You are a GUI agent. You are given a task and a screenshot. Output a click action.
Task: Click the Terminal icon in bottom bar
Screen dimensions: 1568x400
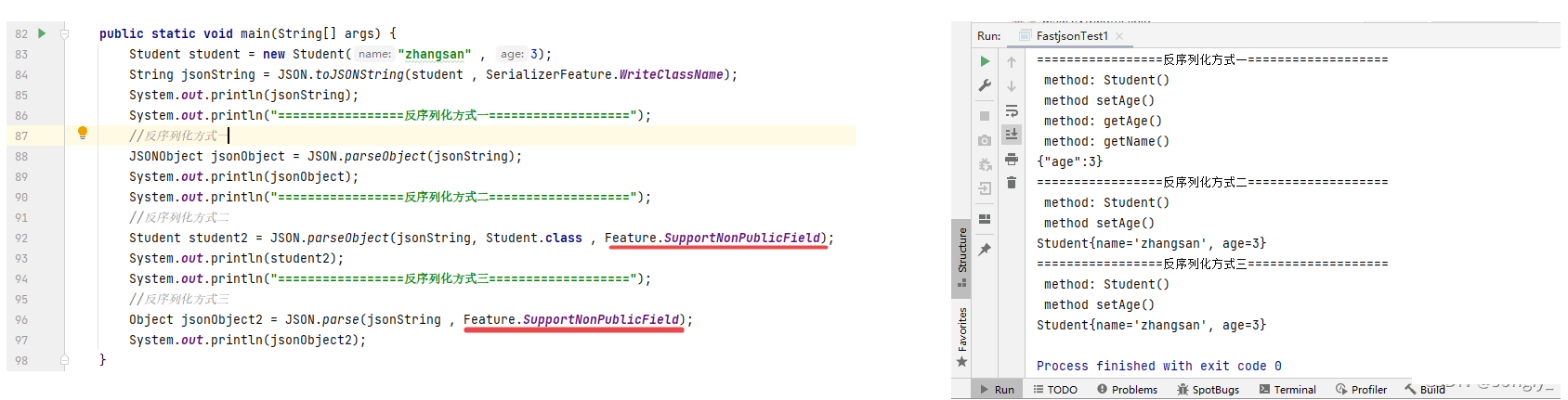pyautogui.click(x=1264, y=390)
